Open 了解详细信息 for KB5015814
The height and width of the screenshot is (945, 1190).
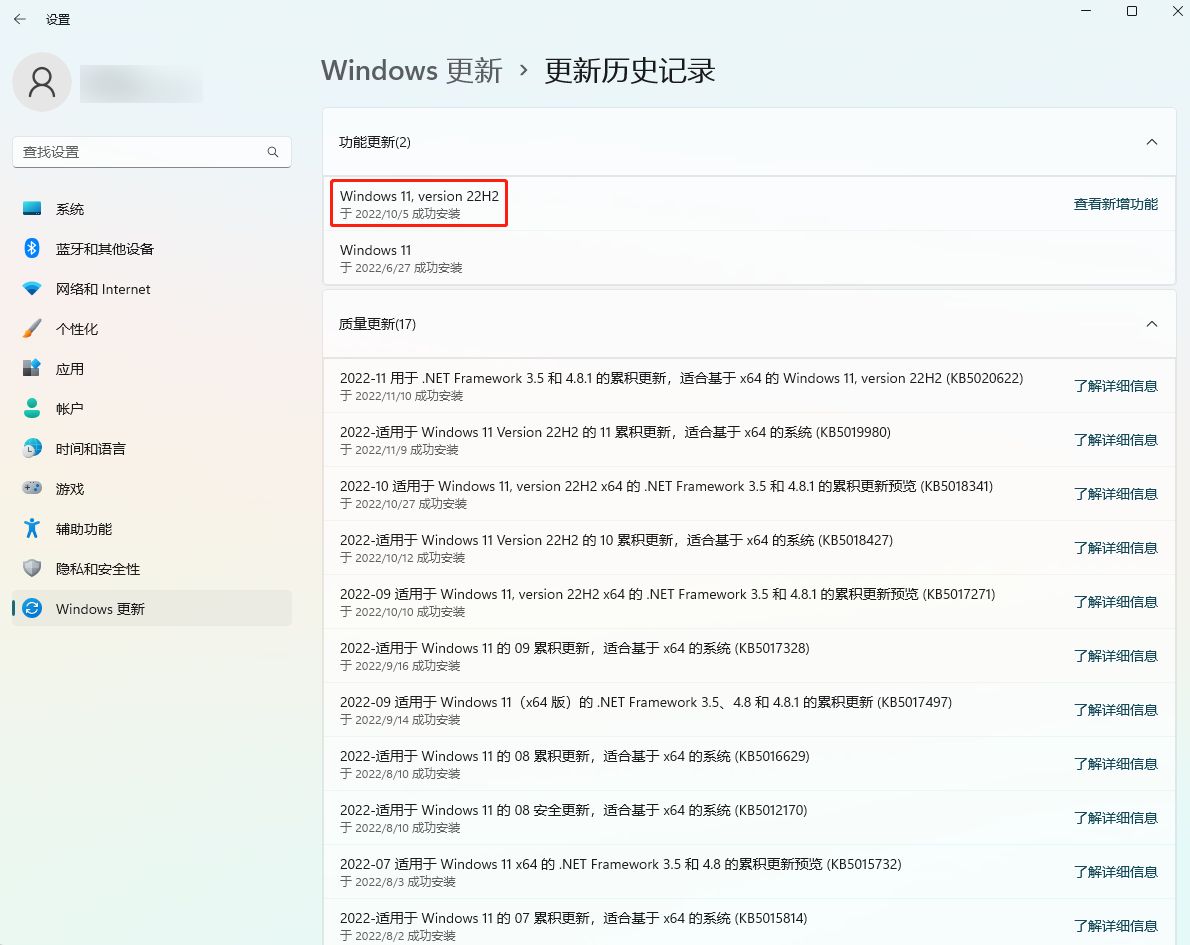tap(1116, 925)
